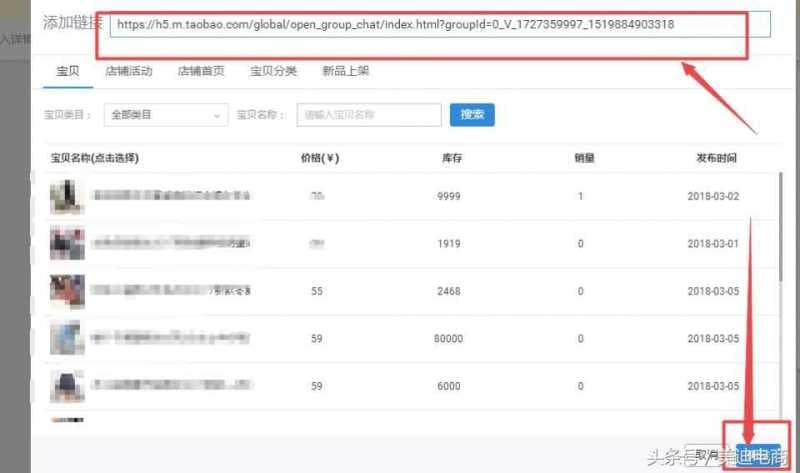Viewport: 800px width, 473px height.
Task: Click the 库存 column header
Action: pyautogui.click(x=452, y=158)
